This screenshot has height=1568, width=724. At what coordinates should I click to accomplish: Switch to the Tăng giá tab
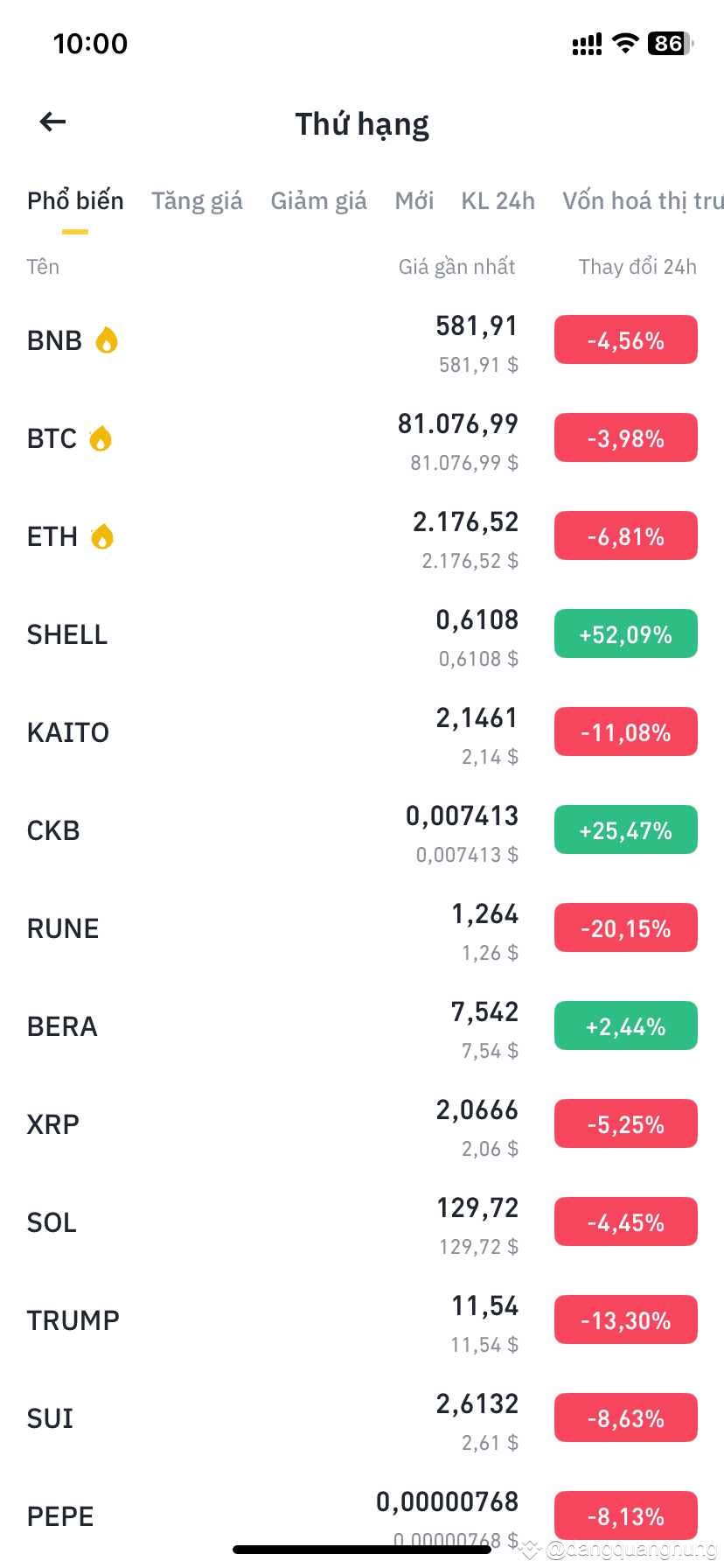197,201
